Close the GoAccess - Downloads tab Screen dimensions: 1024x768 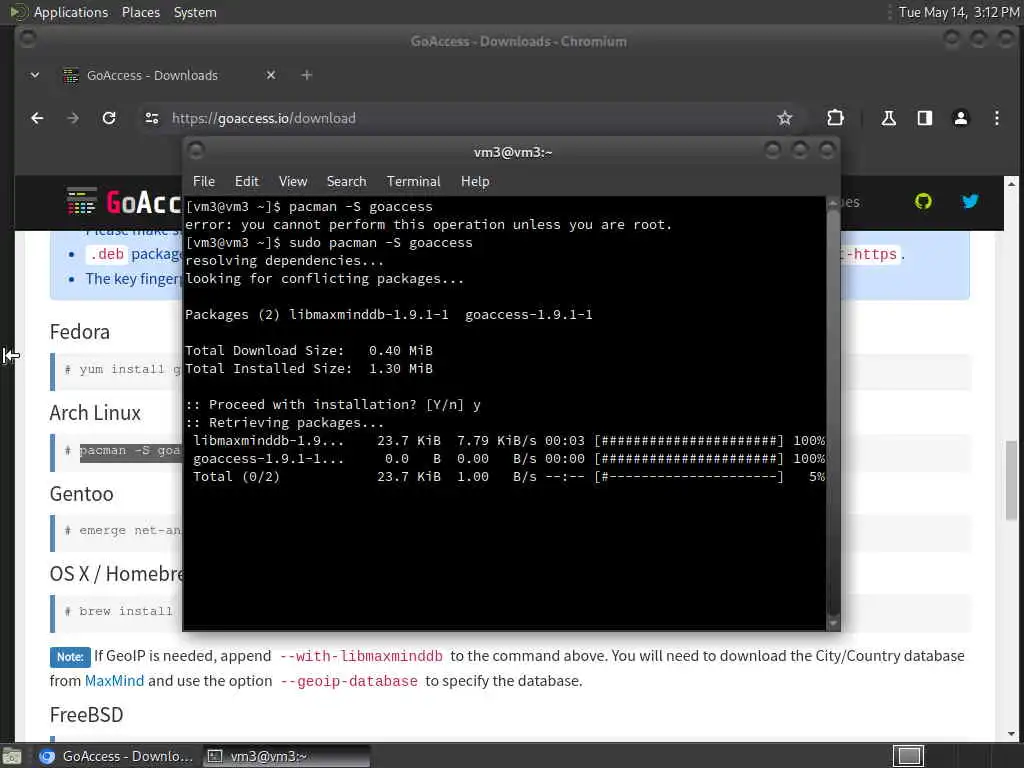tap(271, 75)
